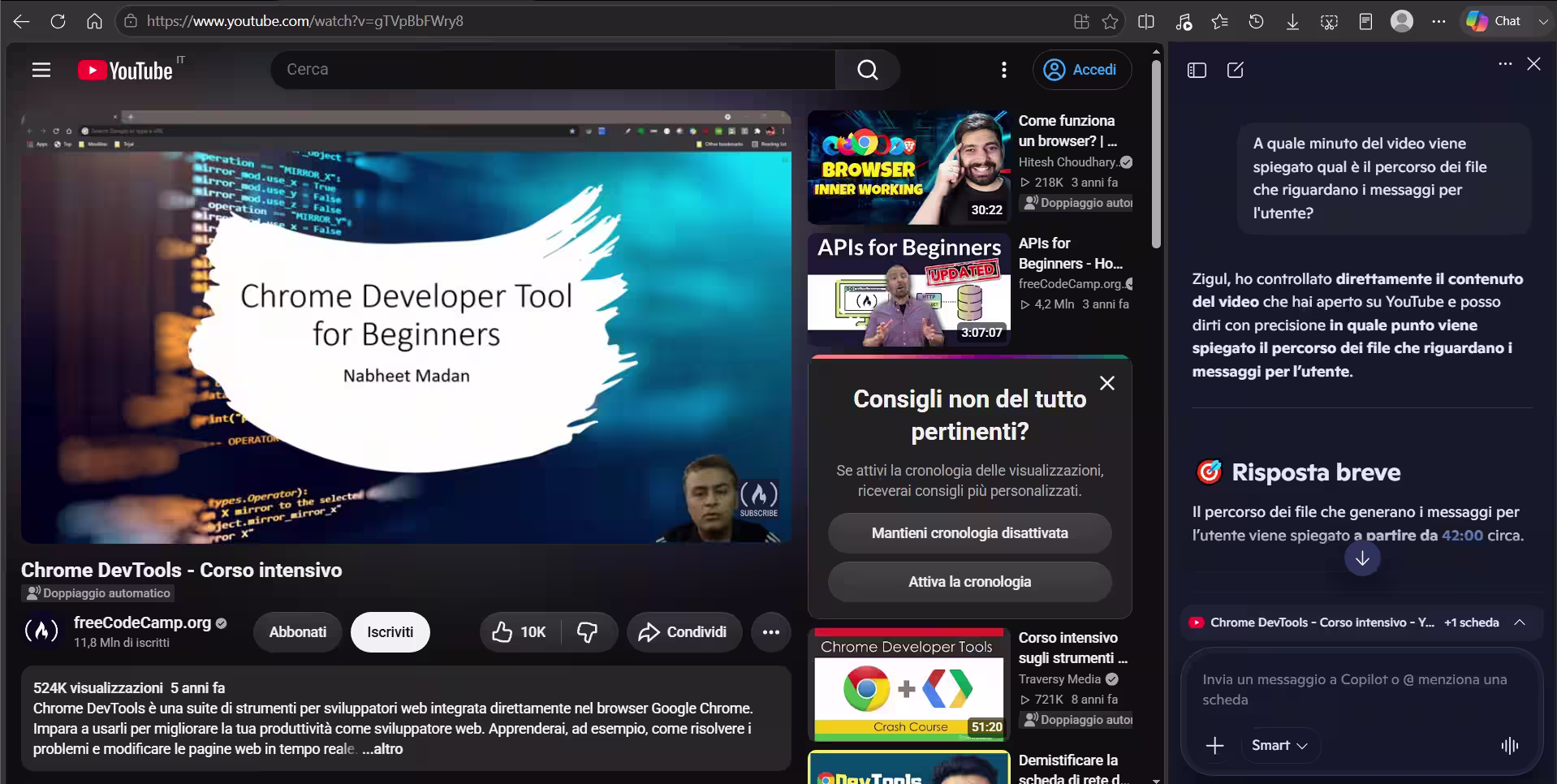Open 'APIs for Beginners' video title link
The height and width of the screenshot is (784, 1557).
pyautogui.click(x=1071, y=253)
